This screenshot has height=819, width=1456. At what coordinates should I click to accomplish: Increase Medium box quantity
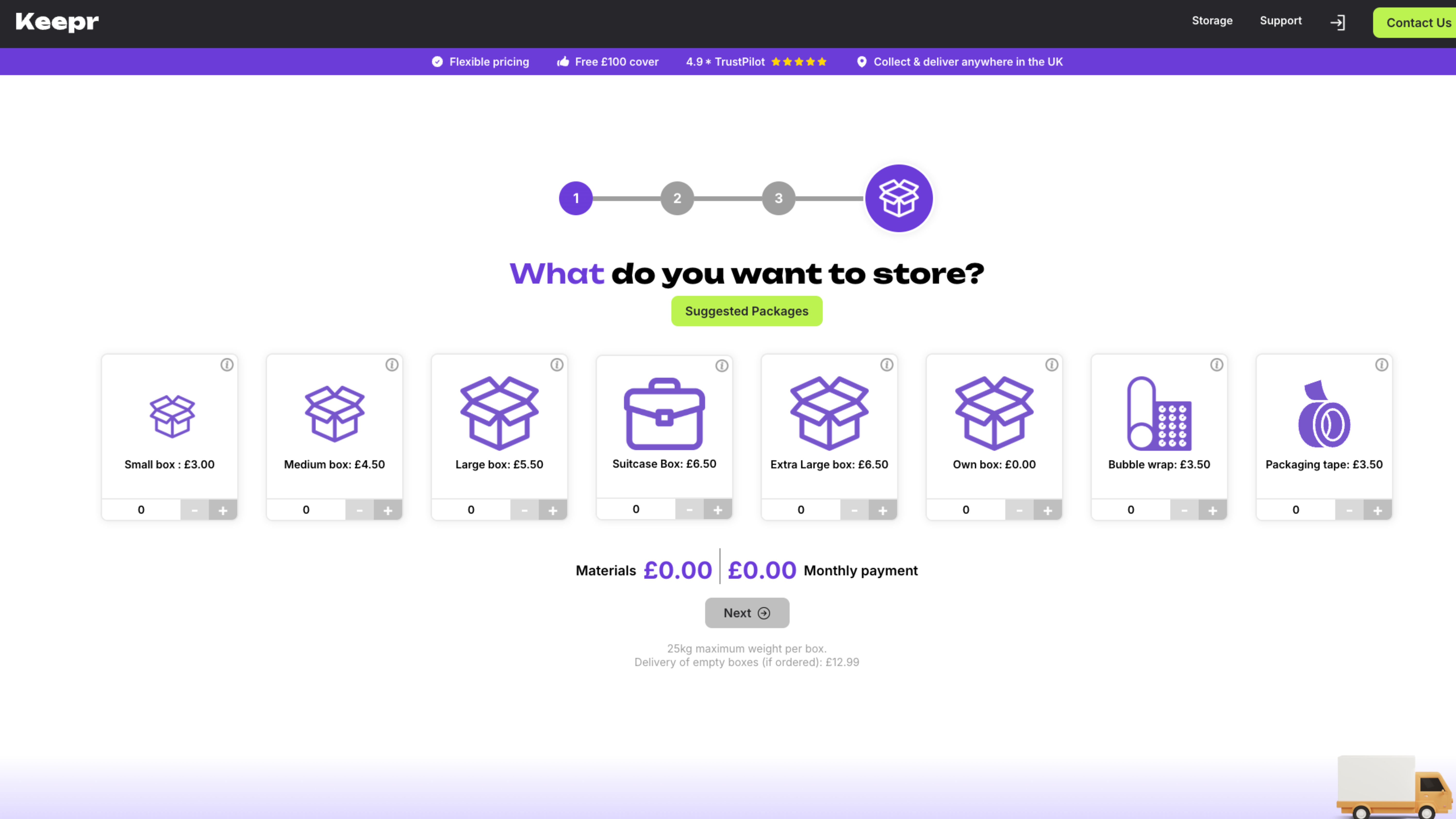(x=388, y=510)
